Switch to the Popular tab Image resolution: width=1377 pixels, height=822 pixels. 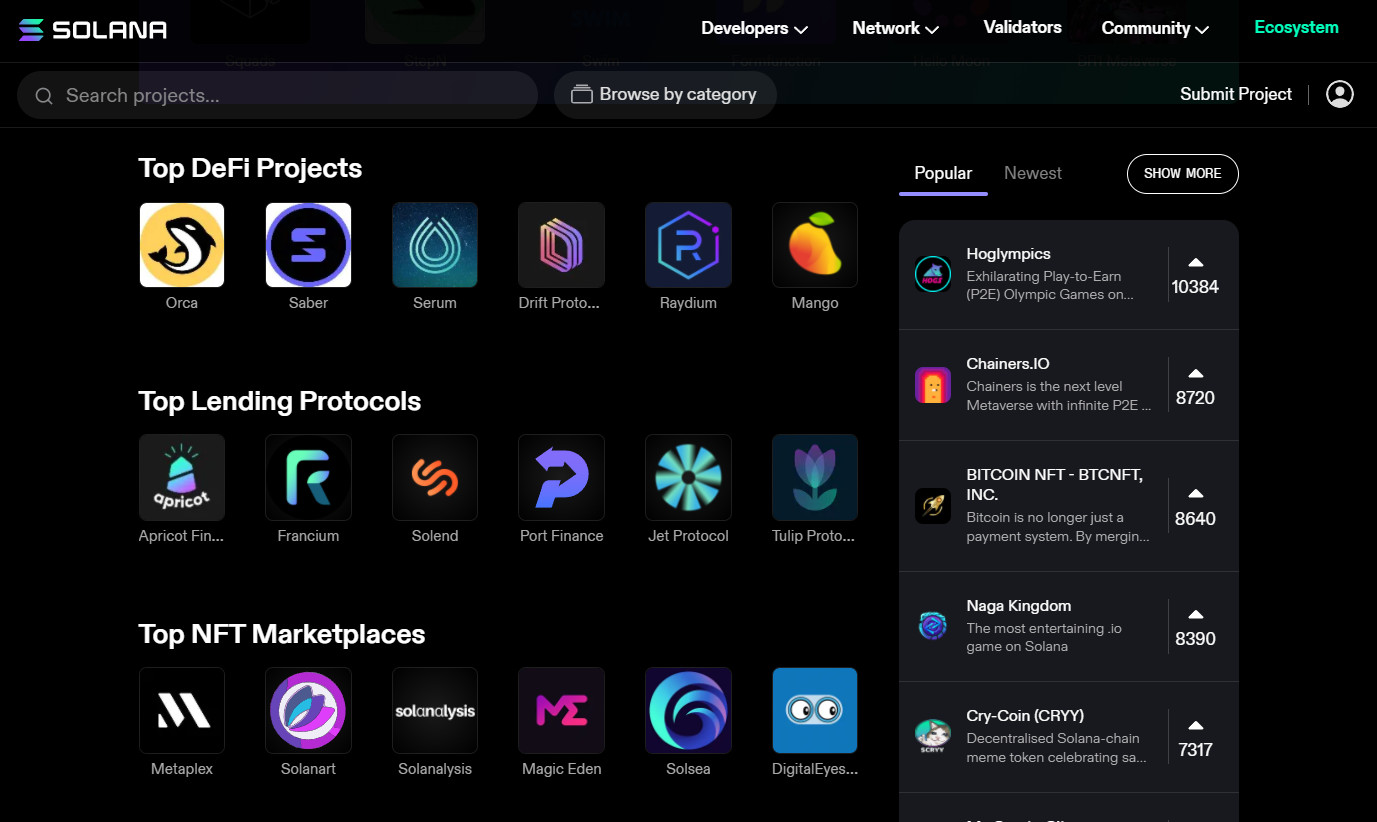point(943,173)
